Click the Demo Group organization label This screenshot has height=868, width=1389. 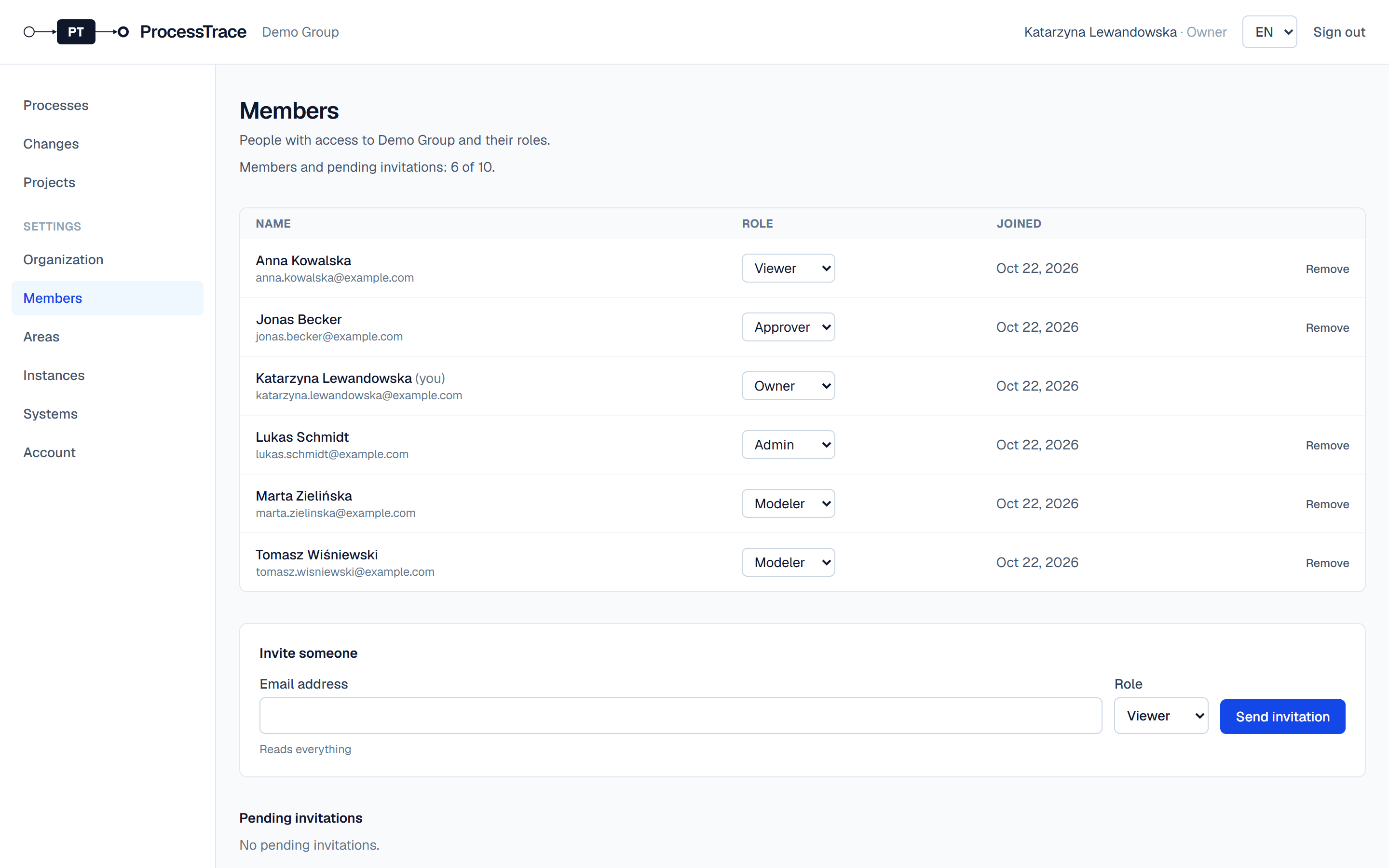300,32
